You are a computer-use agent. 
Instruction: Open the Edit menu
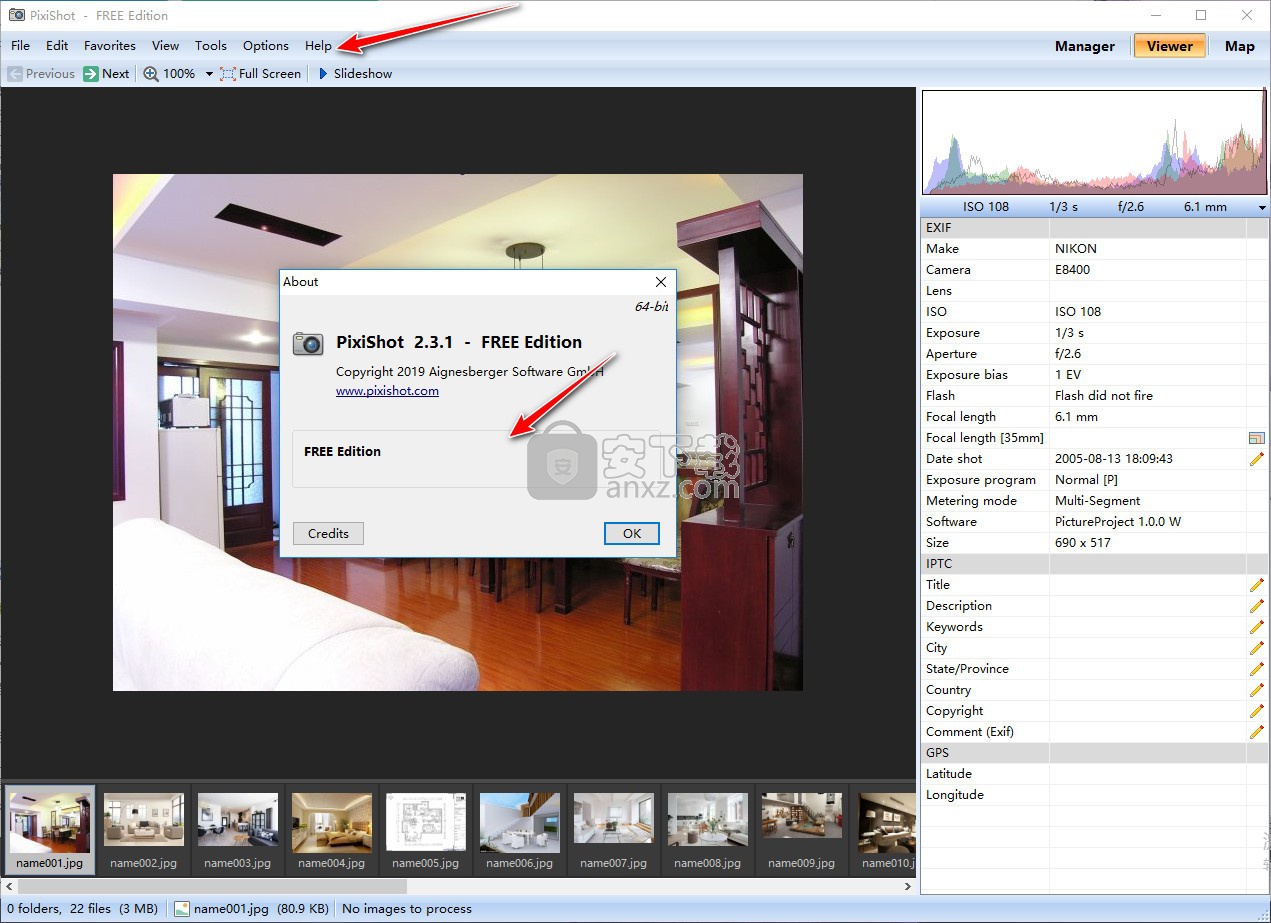[x=57, y=45]
